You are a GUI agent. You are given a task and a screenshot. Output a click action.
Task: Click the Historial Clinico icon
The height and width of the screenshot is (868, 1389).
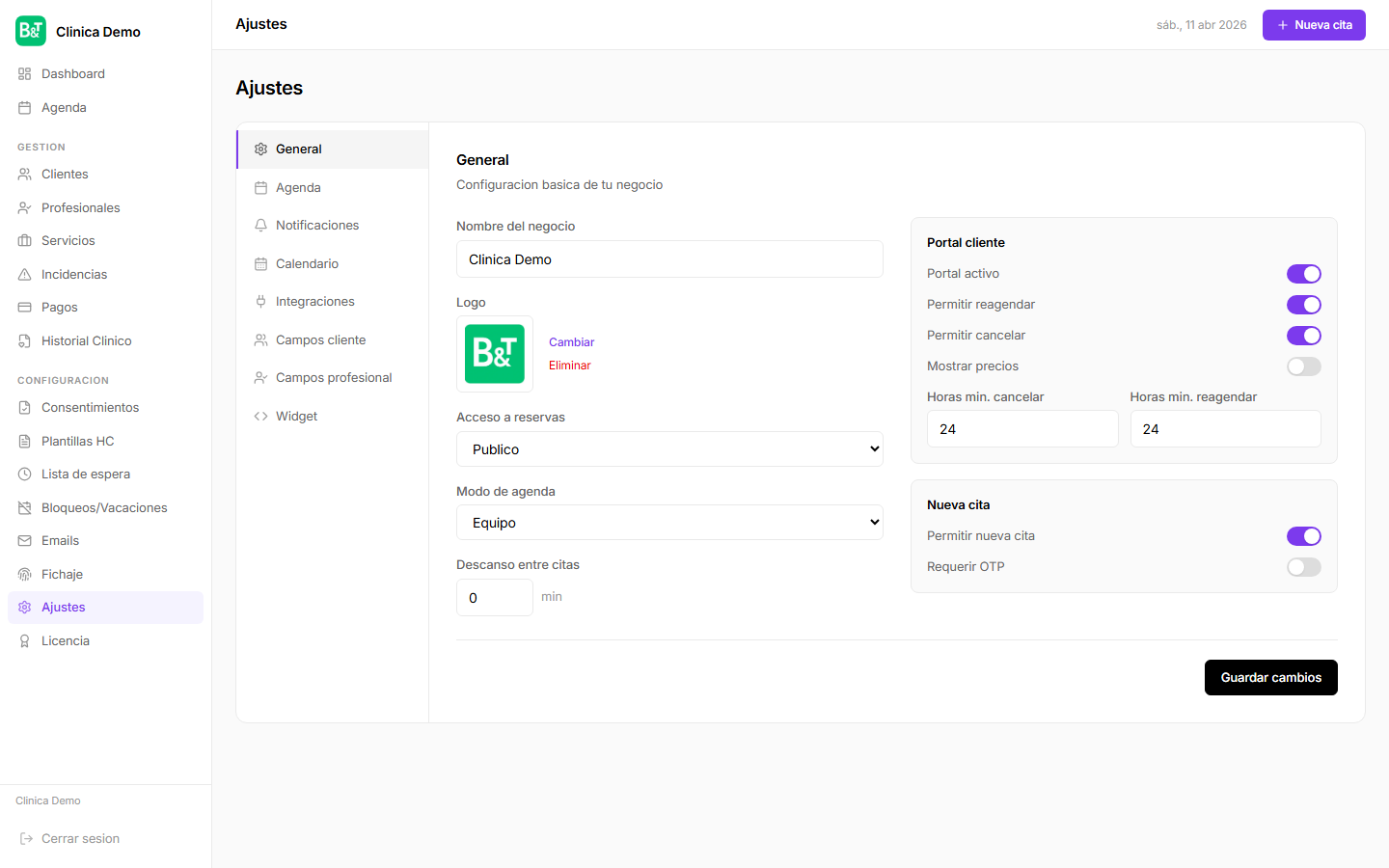point(25,341)
